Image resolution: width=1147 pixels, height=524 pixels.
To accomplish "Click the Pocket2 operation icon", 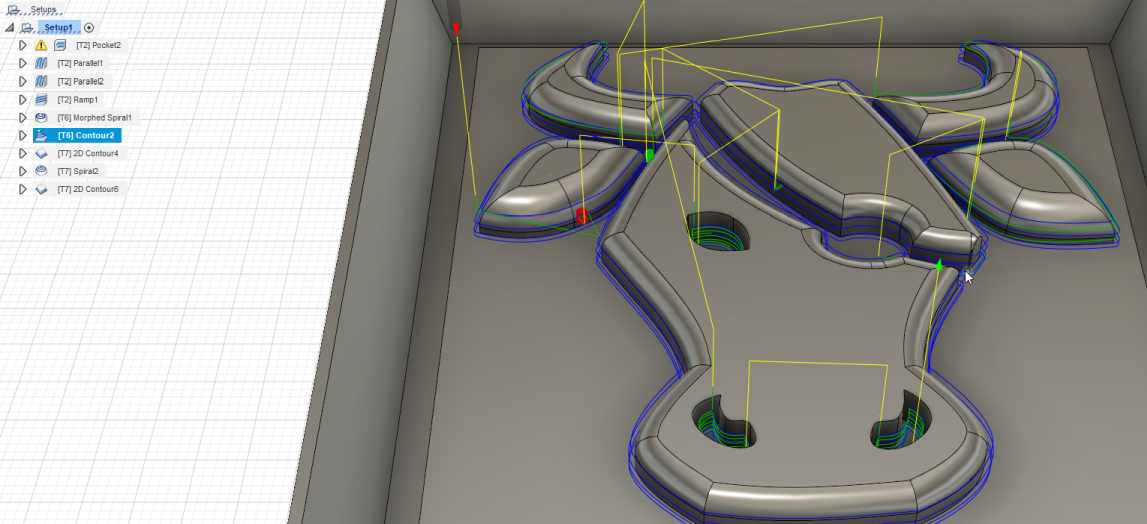I will (x=60, y=45).
